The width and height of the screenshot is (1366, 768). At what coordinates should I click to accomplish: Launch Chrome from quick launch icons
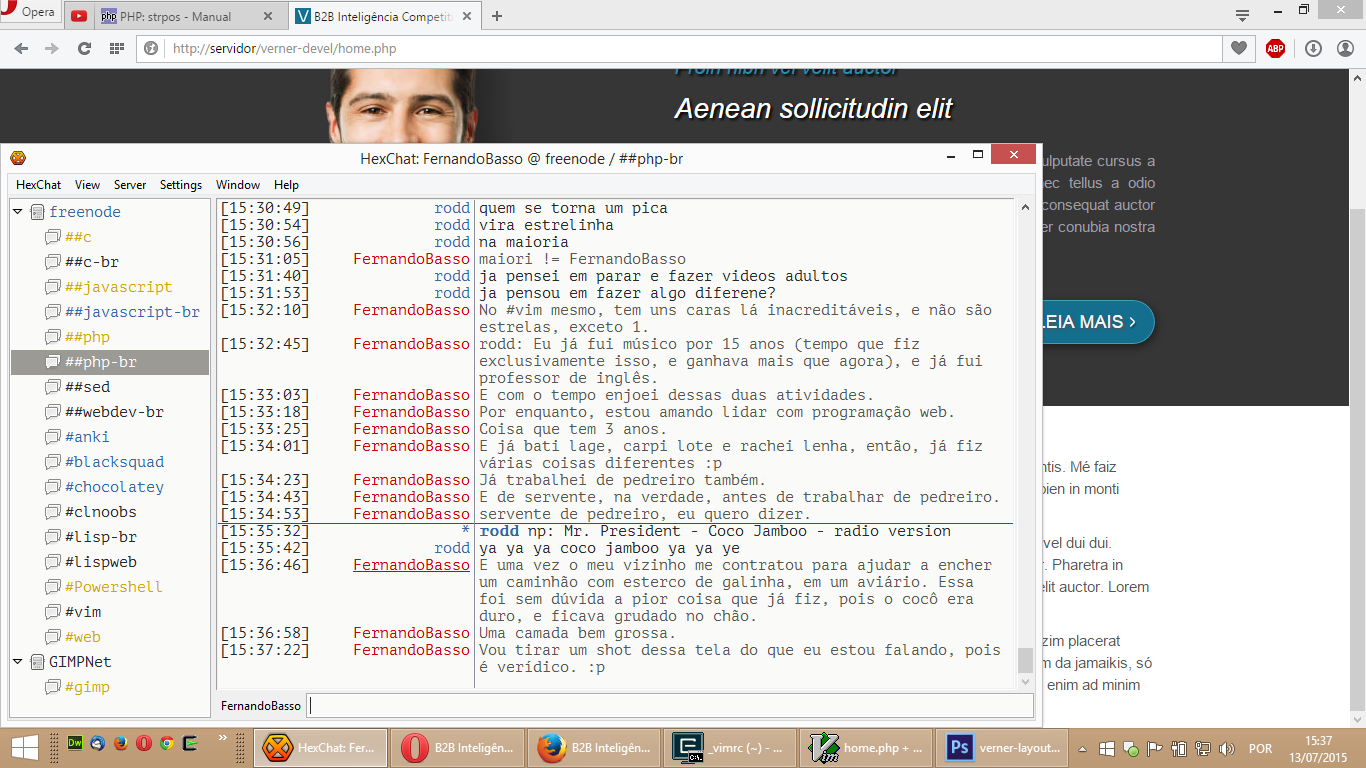tap(167, 744)
